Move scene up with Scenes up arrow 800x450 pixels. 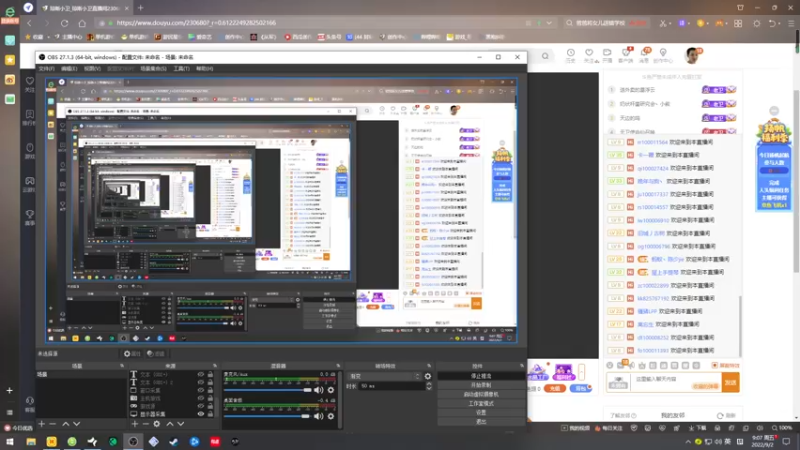pyautogui.click(x=66, y=424)
